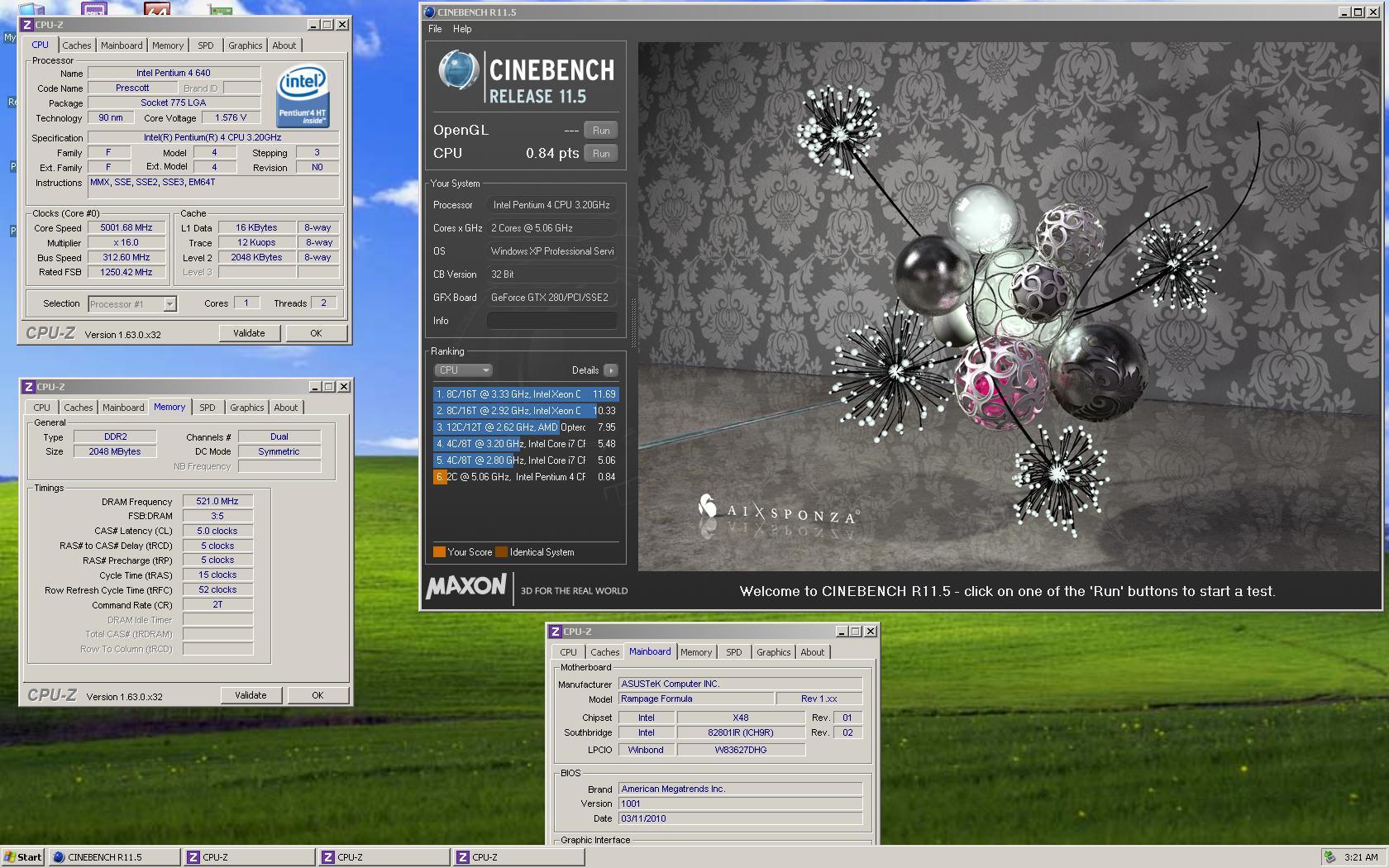Open About tab in the CPU tab window
The height and width of the screenshot is (868, 1389).
tap(284, 45)
